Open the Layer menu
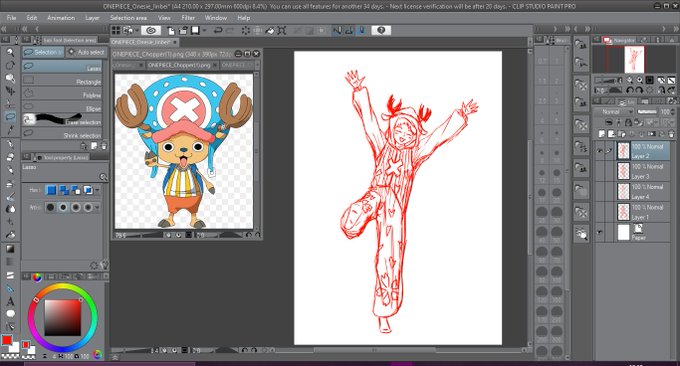 click(92, 18)
